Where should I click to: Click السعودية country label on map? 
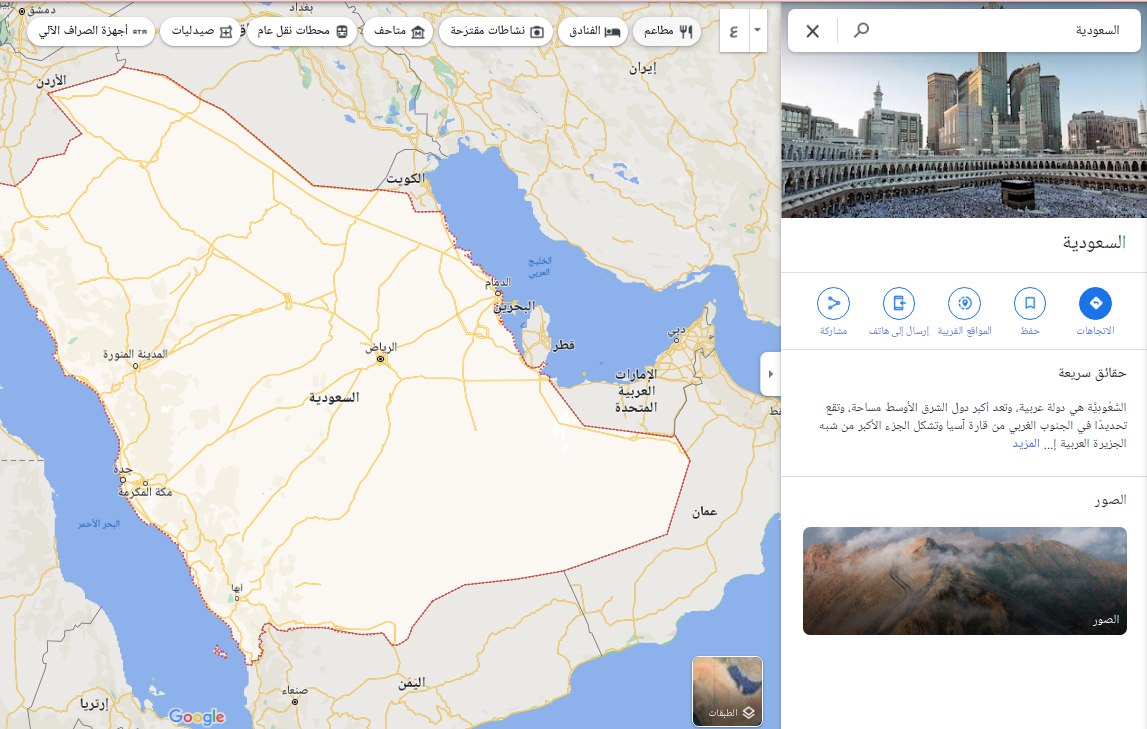(x=334, y=398)
